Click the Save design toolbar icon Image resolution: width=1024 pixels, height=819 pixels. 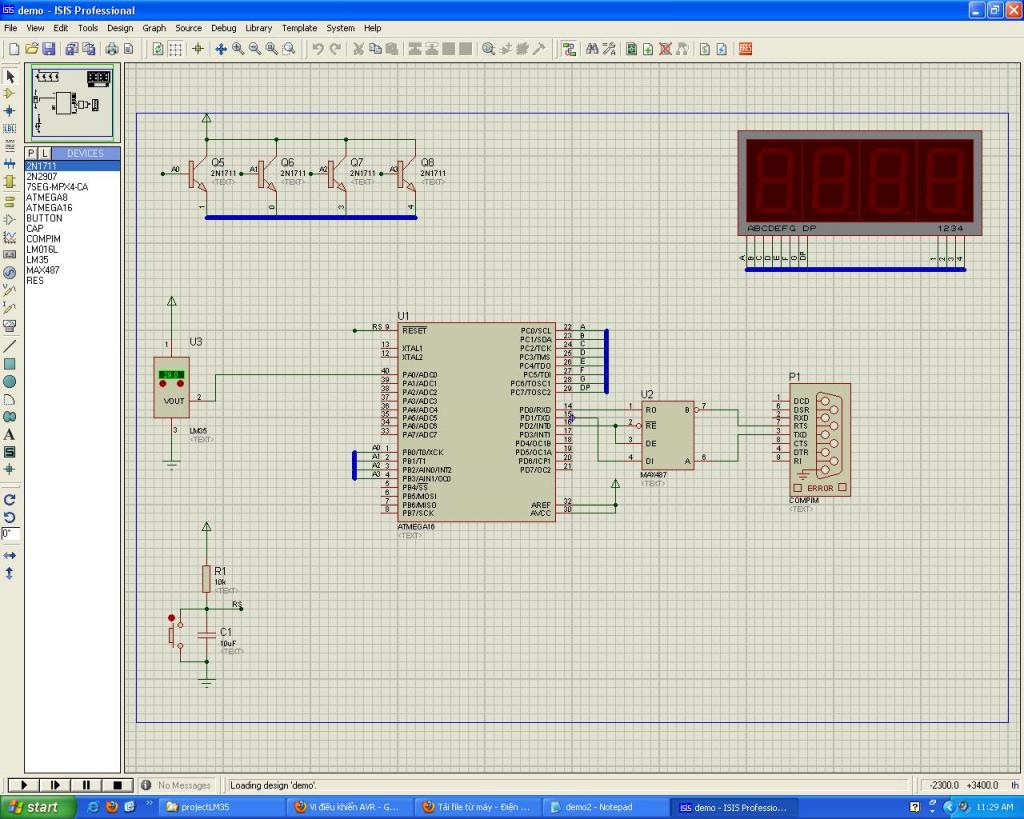48,48
